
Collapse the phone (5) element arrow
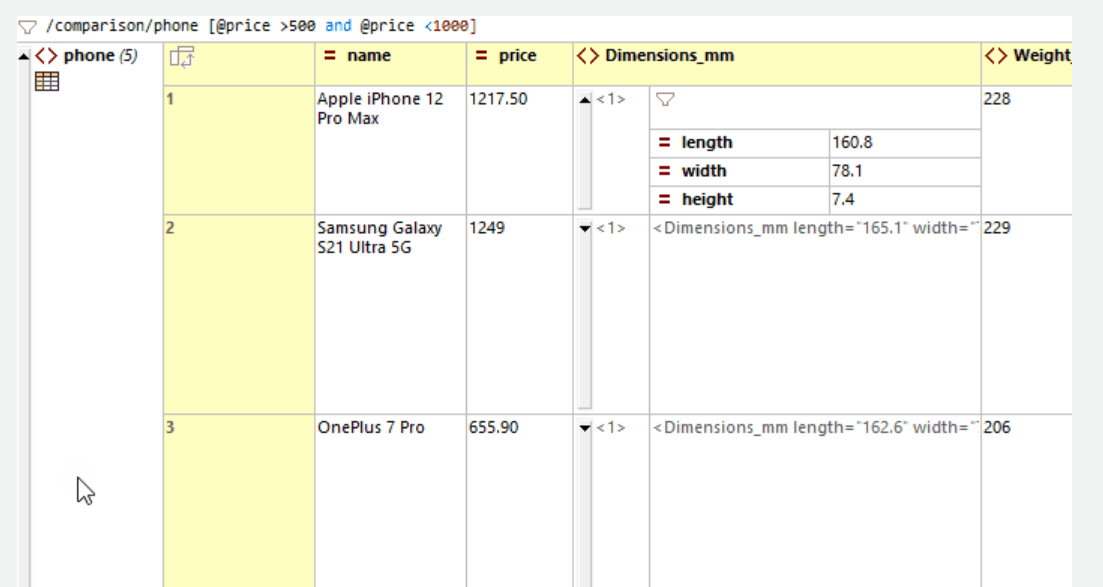tap(23, 56)
